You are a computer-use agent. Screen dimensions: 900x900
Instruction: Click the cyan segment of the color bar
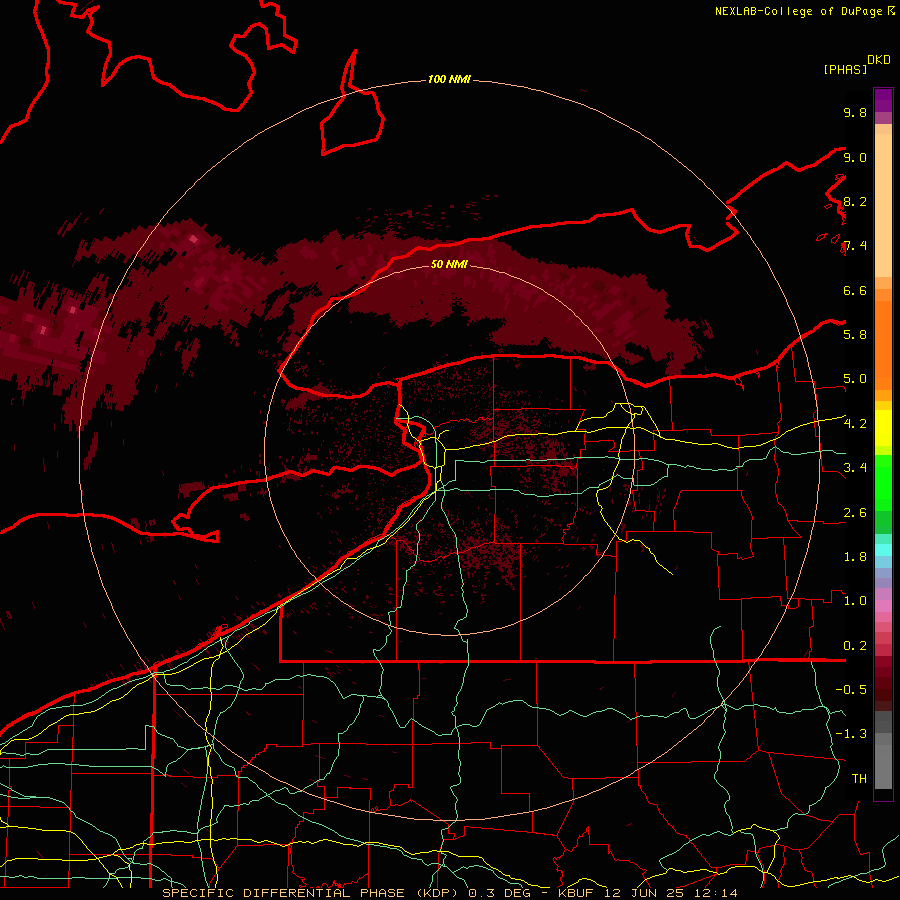click(883, 550)
